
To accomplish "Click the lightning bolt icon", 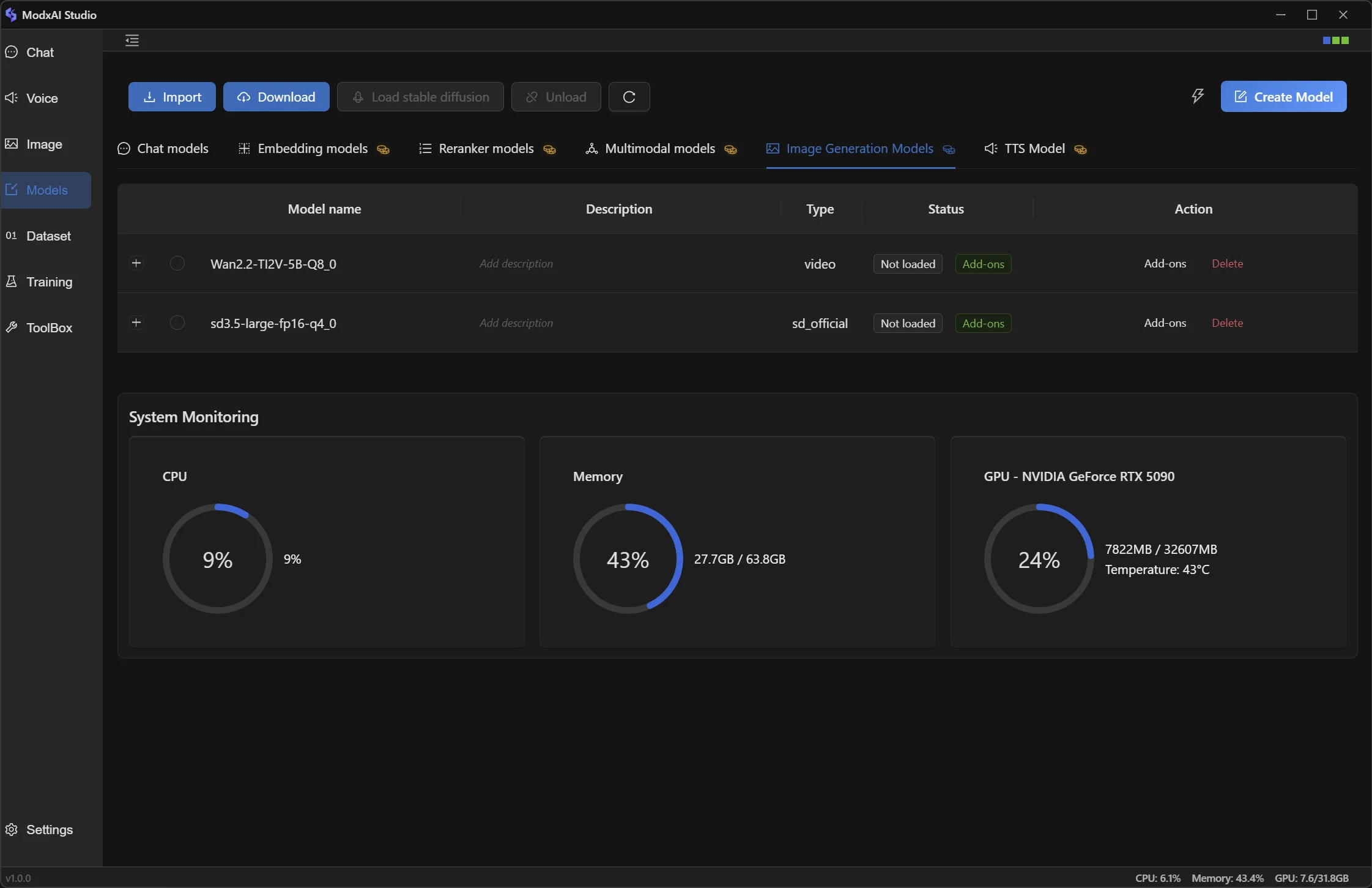I will pos(1197,96).
